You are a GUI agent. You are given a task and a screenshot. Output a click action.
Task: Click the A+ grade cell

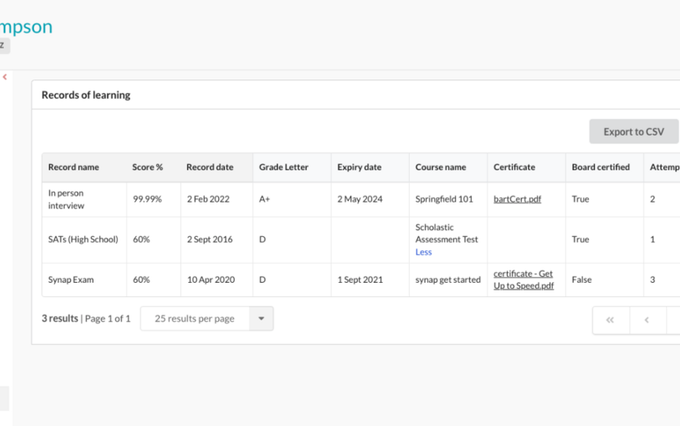[264, 199]
